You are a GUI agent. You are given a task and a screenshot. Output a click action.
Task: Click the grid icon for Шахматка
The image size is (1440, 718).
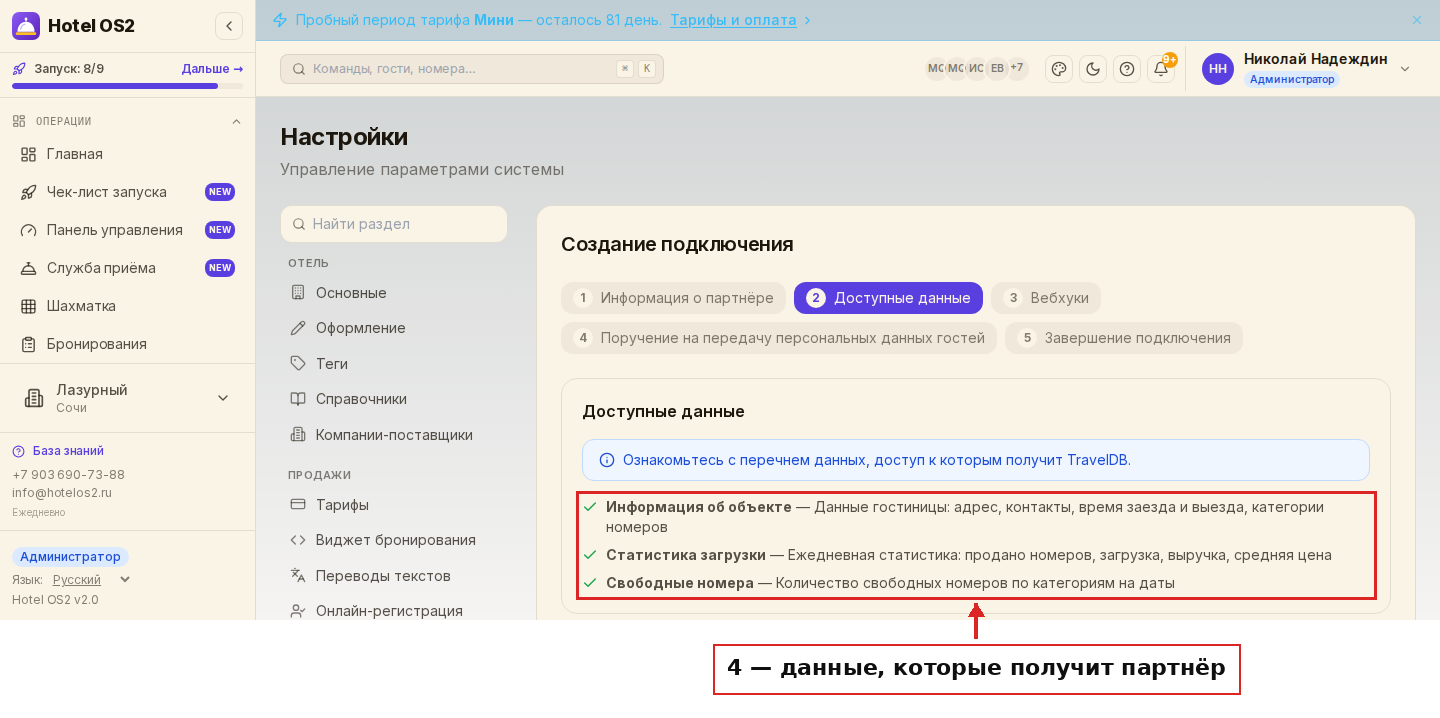(x=28, y=306)
